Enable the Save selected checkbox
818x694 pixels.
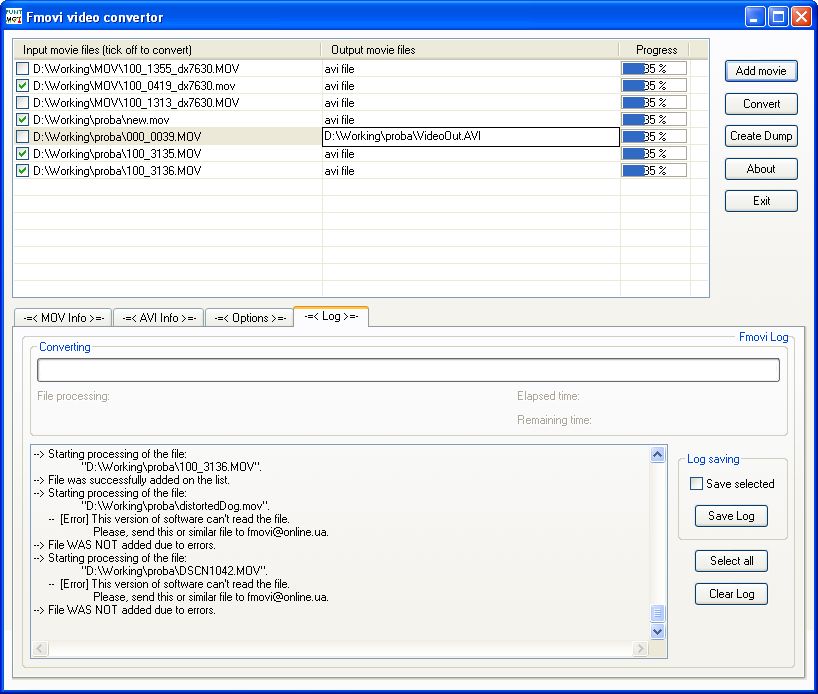697,484
